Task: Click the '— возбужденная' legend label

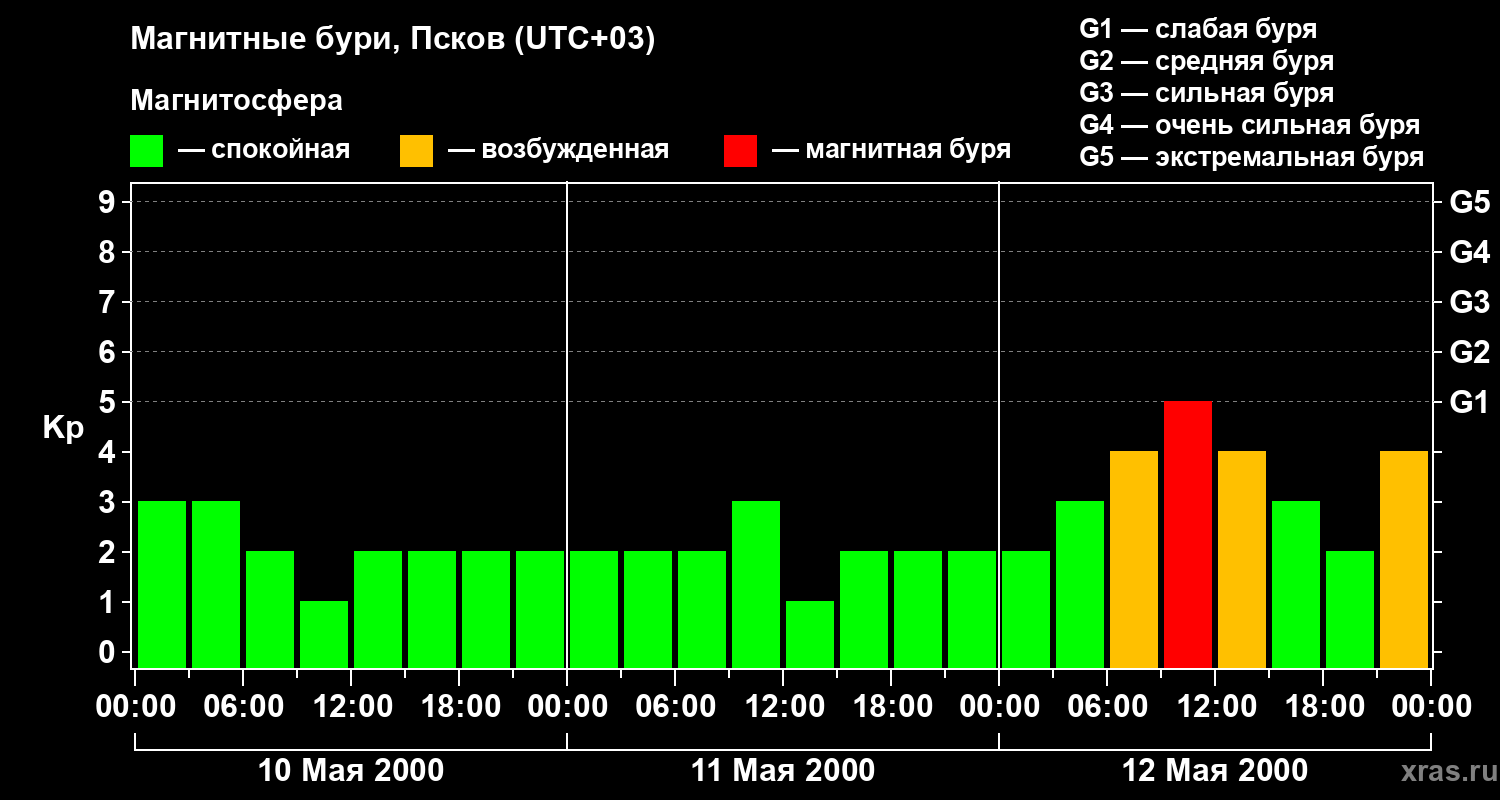Action: click(x=558, y=150)
